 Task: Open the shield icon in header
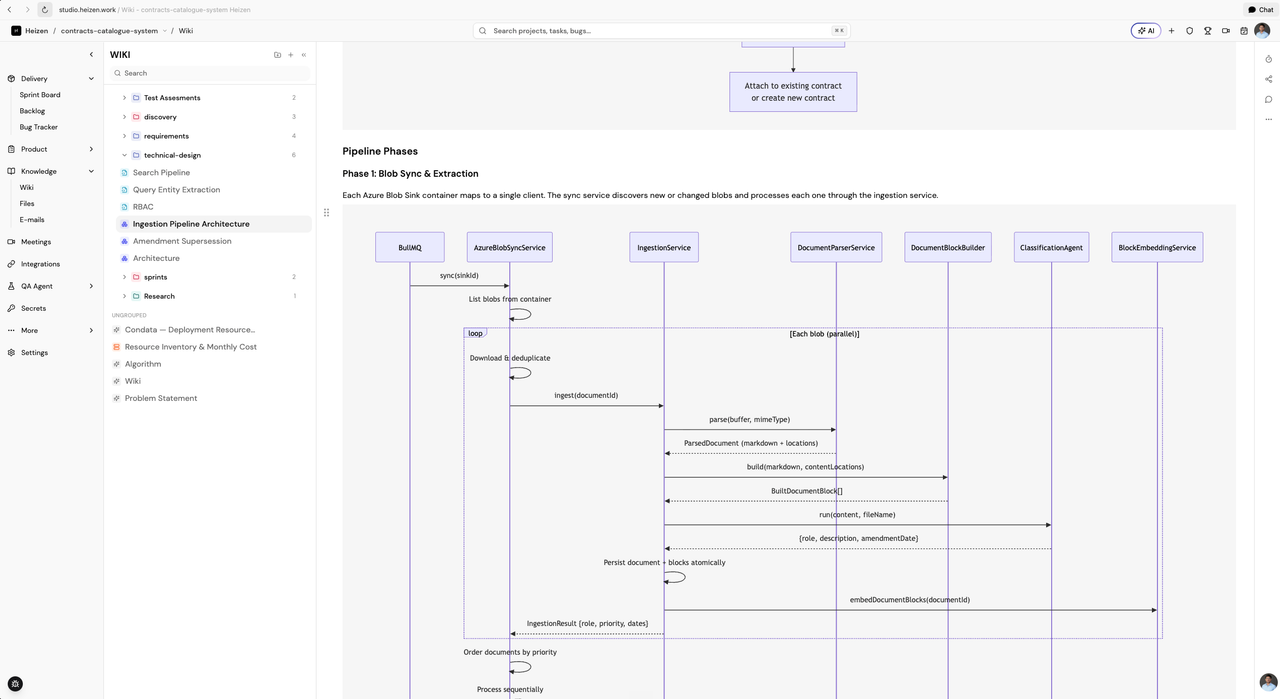coord(1189,31)
